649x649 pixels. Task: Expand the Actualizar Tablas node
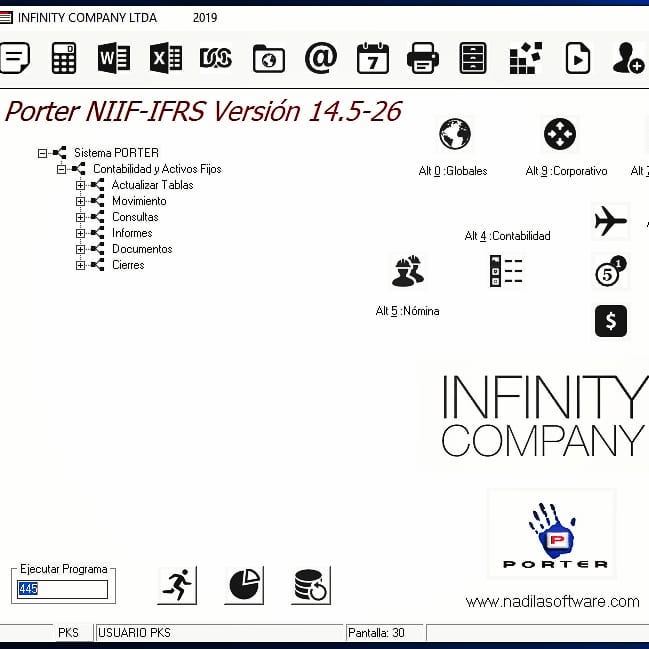[x=80, y=185]
